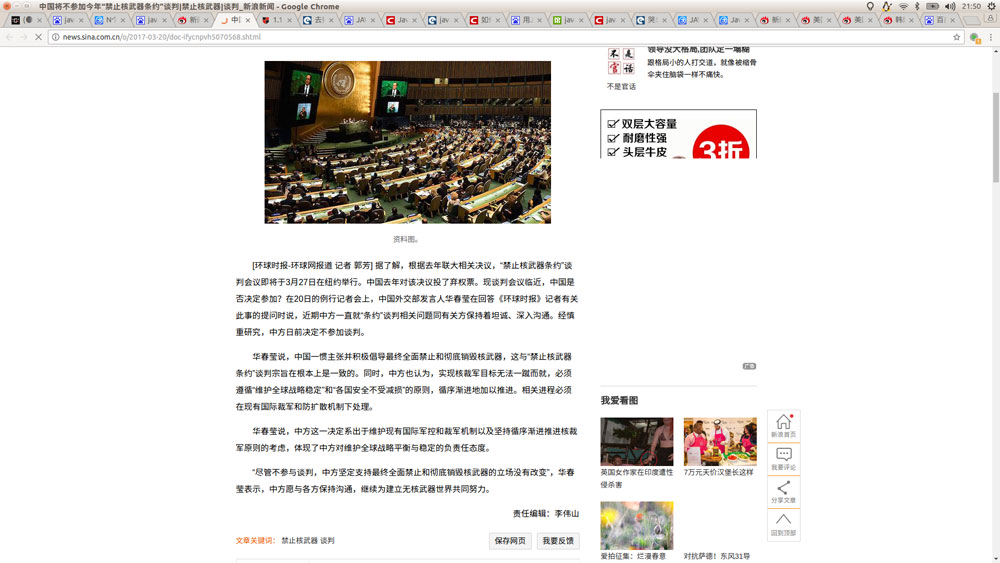
Task: Click the pink-apron burger event thumbnail
Action: (x=720, y=441)
